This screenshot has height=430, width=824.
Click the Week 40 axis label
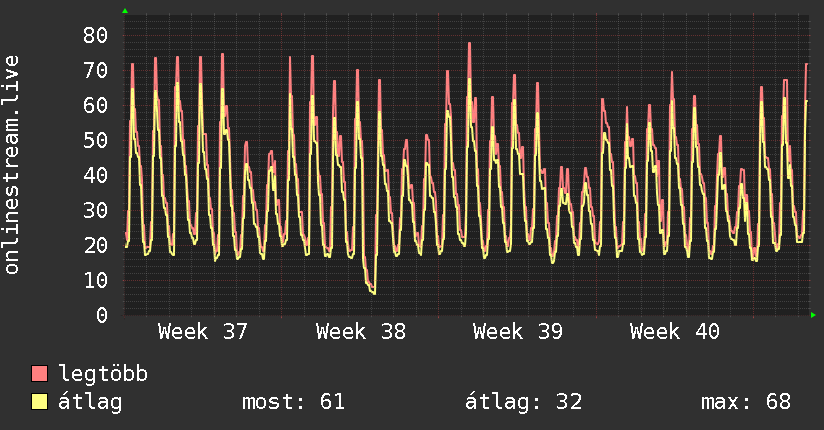pos(675,332)
